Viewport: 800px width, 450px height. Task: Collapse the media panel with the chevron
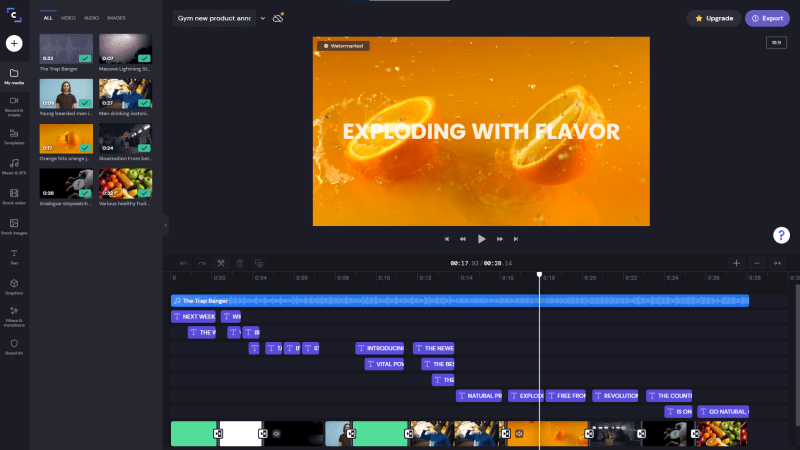[x=166, y=226]
